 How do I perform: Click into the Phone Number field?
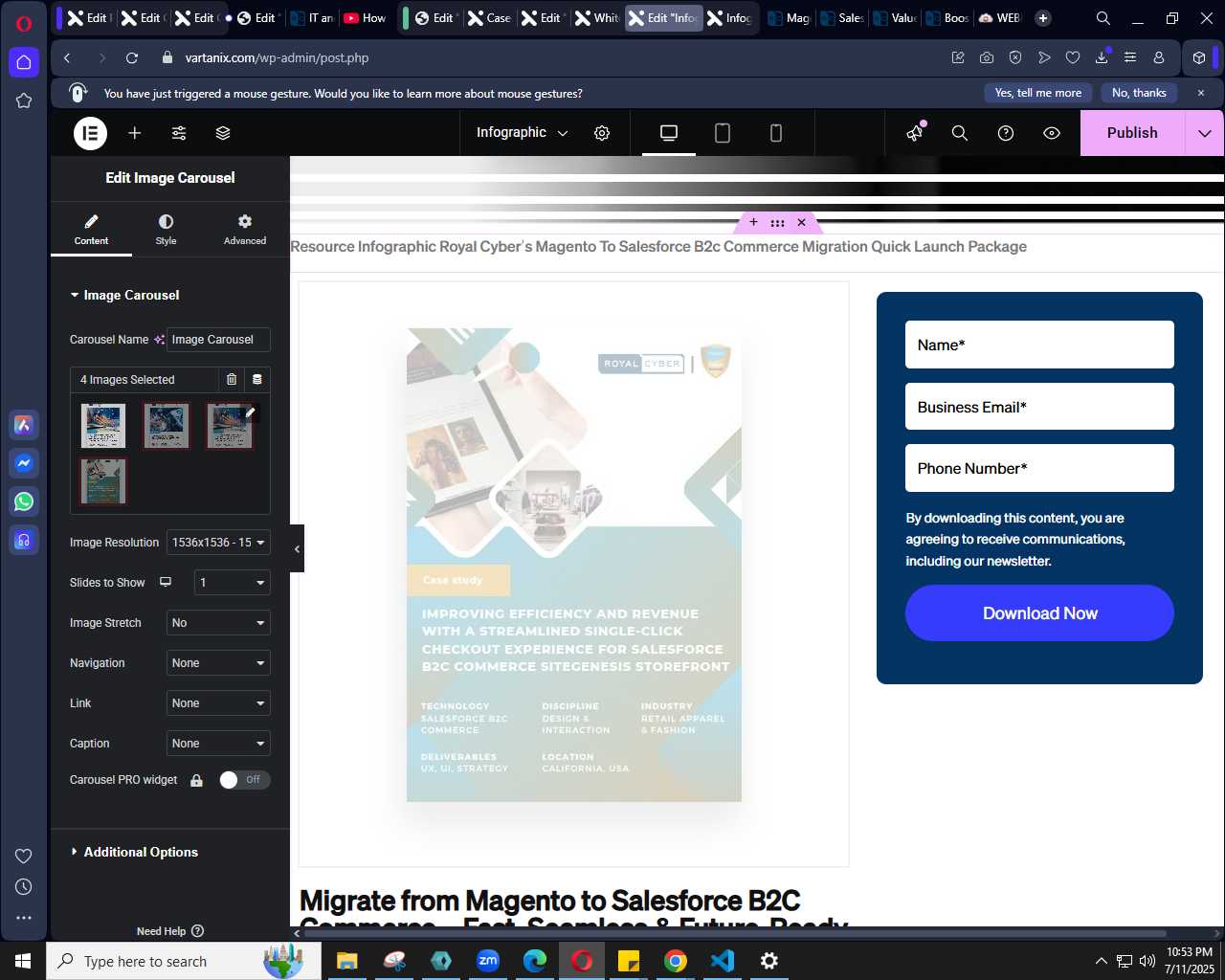(x=1039, y=468)
